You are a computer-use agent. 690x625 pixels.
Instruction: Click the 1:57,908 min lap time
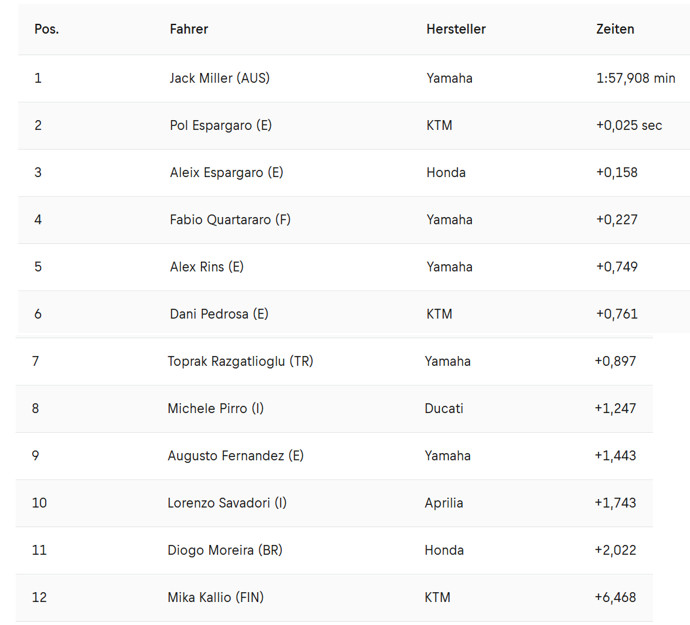[635, 78]
